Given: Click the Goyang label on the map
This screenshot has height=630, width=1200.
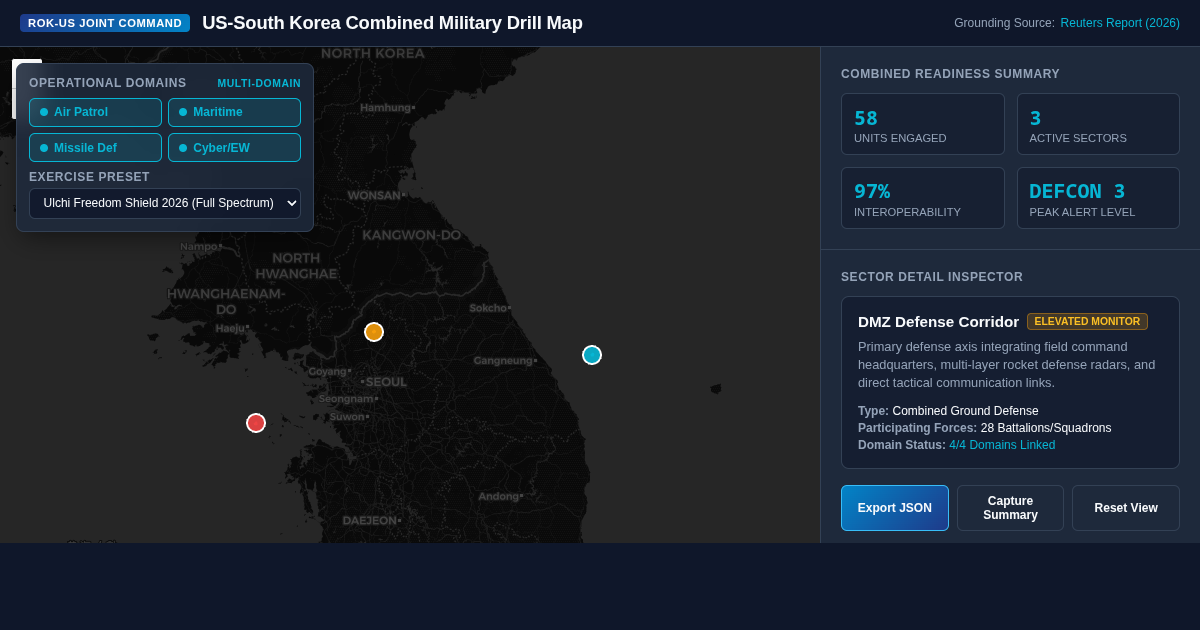Looking at the screenshot, I should coord(329,371).
